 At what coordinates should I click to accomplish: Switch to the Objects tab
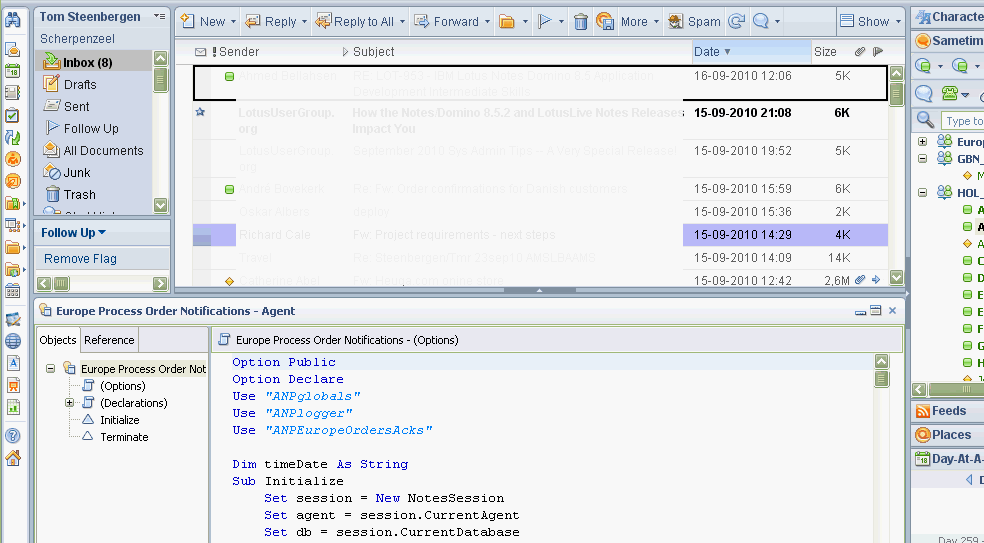click(58, 340)
